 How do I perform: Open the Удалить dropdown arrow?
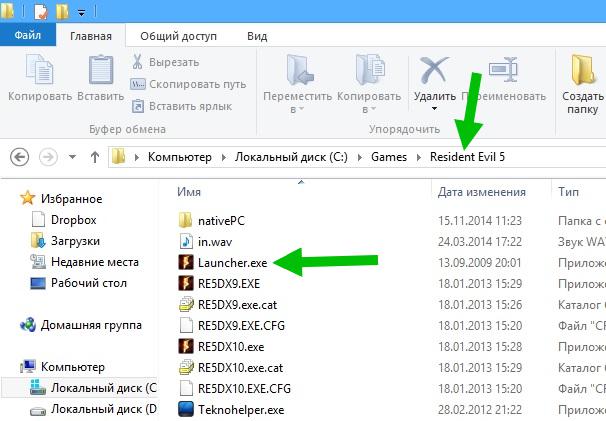pyautogui.click(x=434, y=109)
